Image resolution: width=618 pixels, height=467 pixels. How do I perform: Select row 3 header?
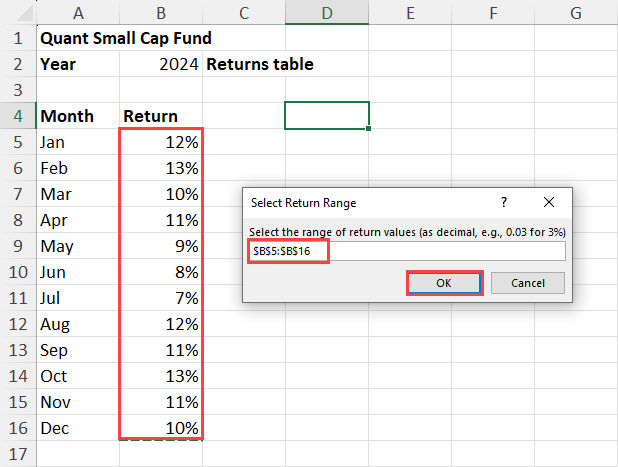click(18, 90)
